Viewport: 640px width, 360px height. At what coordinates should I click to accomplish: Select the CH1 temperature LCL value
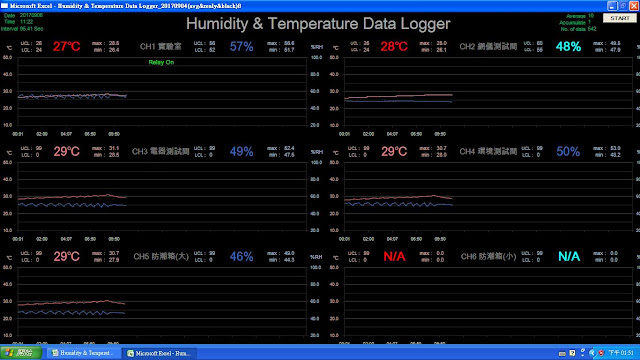[39, 50]
